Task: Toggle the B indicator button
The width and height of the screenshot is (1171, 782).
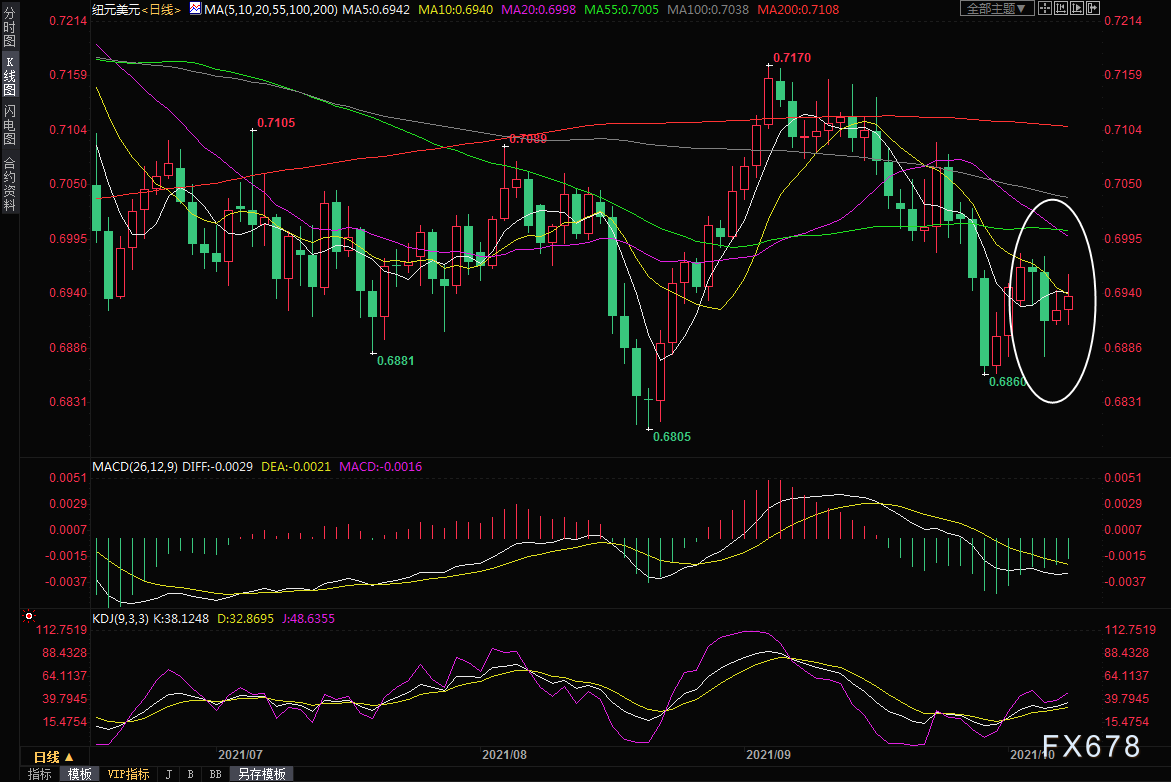Action: (190, 774)
